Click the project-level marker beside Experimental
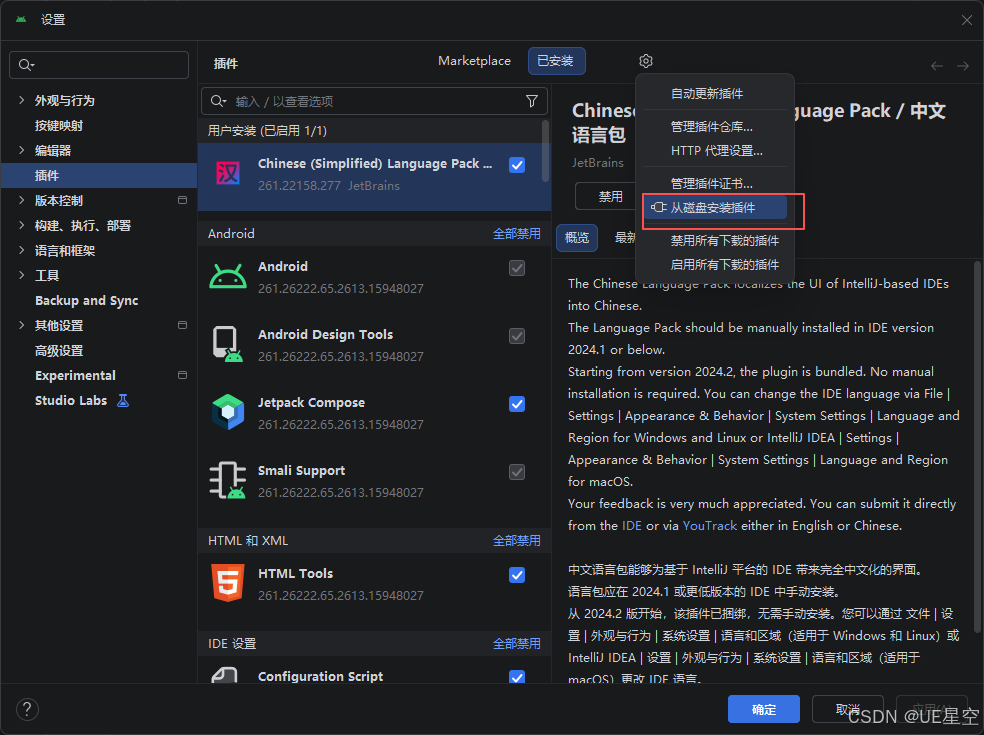 pyautogui.click(x=183, y=375)
